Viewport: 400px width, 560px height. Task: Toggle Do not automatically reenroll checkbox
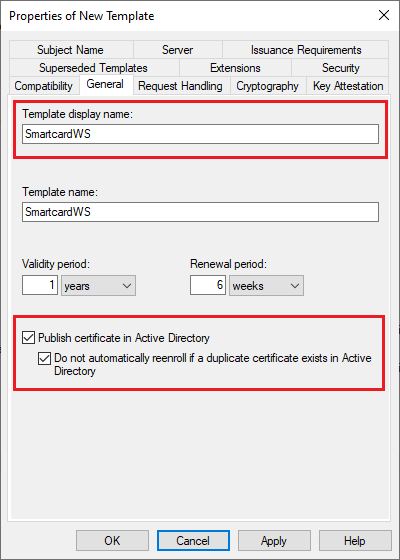pyautogui.click(x=44, y=358)
